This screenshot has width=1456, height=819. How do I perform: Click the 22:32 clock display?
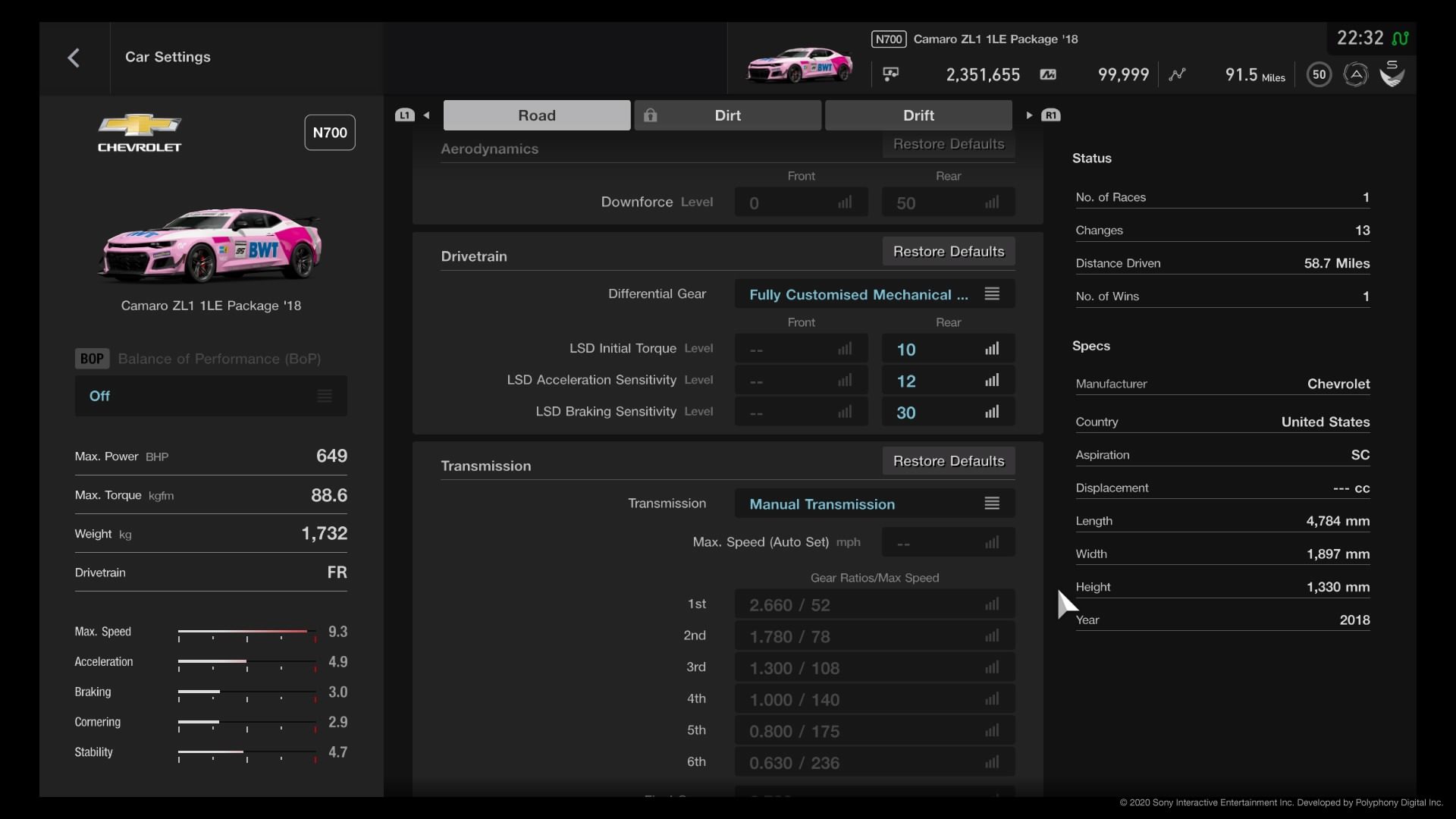(1360, 38)
